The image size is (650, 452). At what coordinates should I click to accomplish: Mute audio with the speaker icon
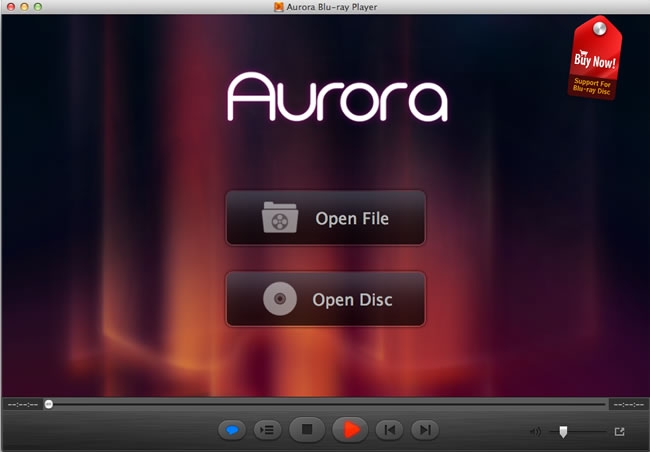coord(535,431)
